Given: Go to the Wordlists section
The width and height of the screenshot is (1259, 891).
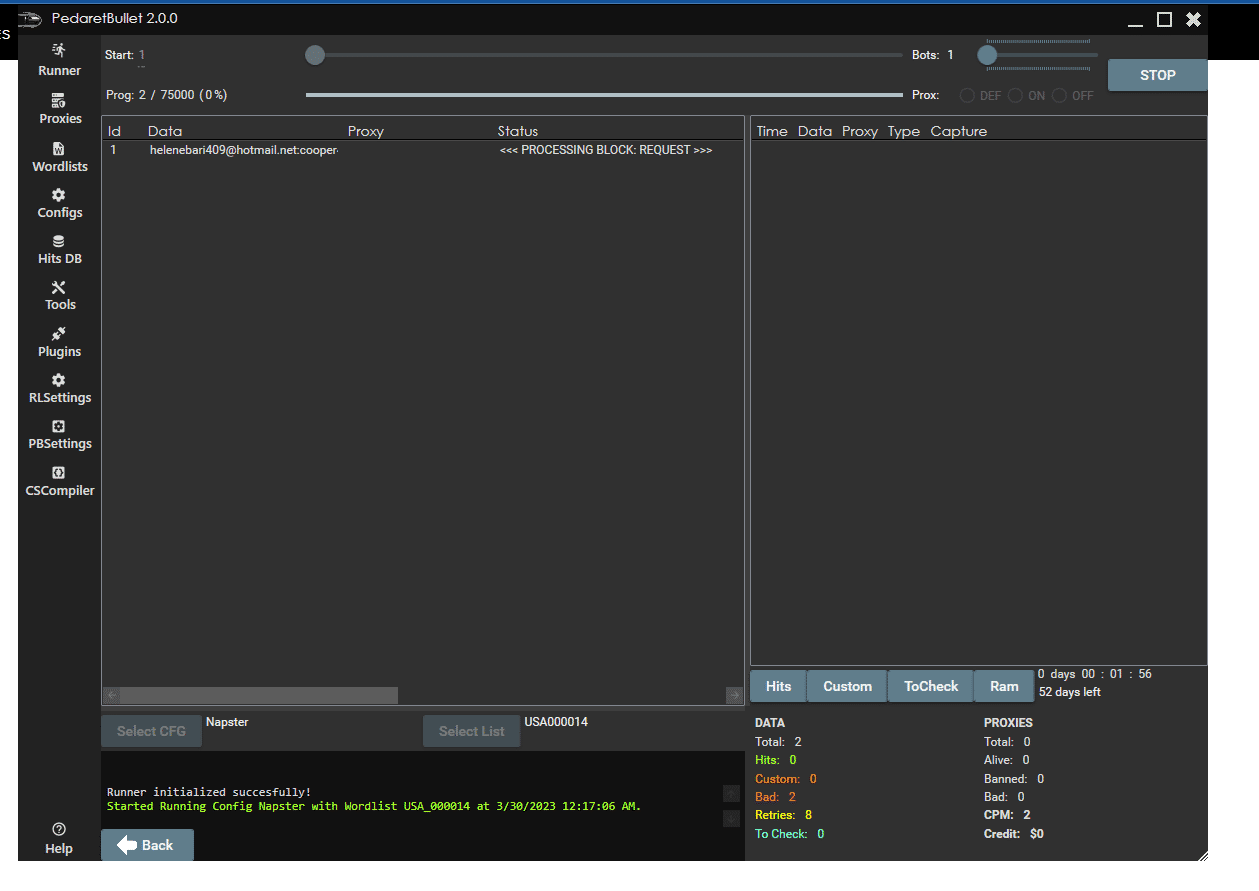Looking at the screenshot, I should coord(60,157).
